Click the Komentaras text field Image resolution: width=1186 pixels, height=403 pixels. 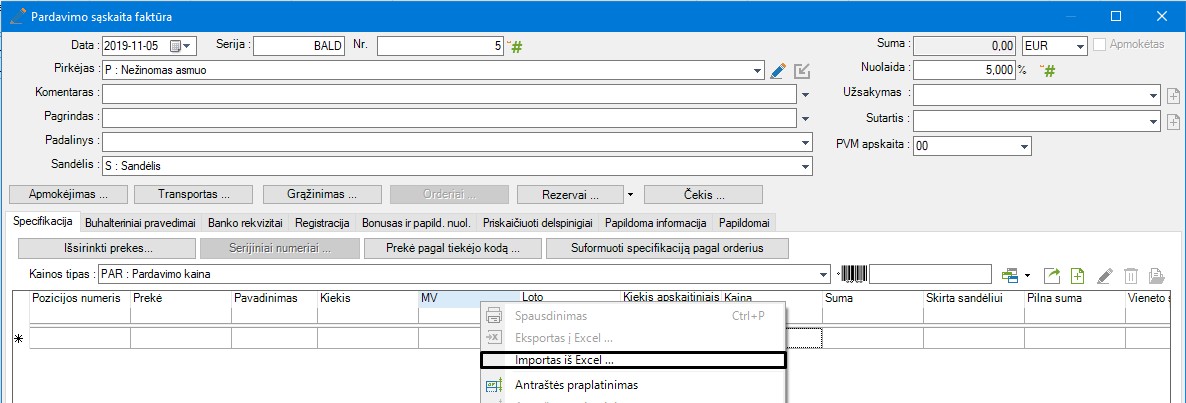tap(450, 95)
